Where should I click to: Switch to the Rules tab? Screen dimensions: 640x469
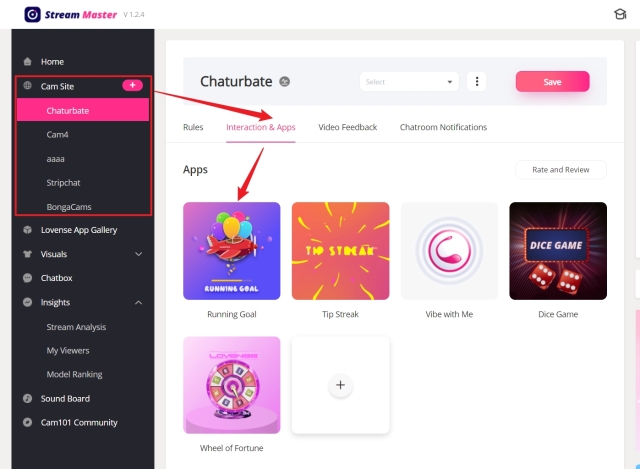coord(193,127)
